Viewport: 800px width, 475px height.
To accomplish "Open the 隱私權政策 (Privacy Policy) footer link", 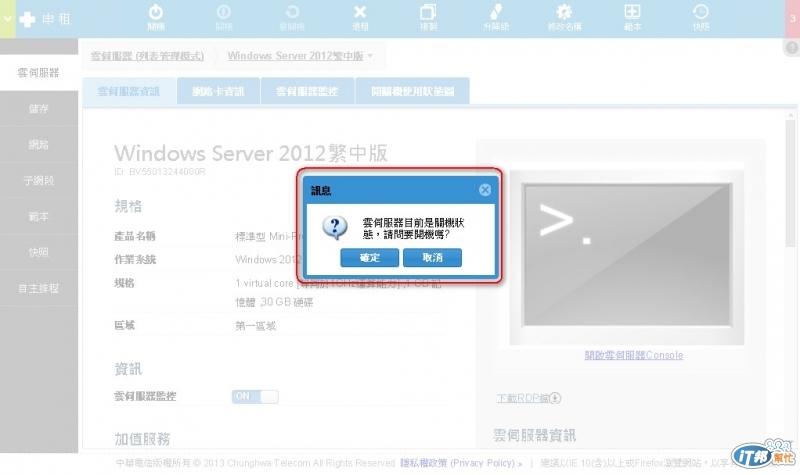I will coord(461,463).
